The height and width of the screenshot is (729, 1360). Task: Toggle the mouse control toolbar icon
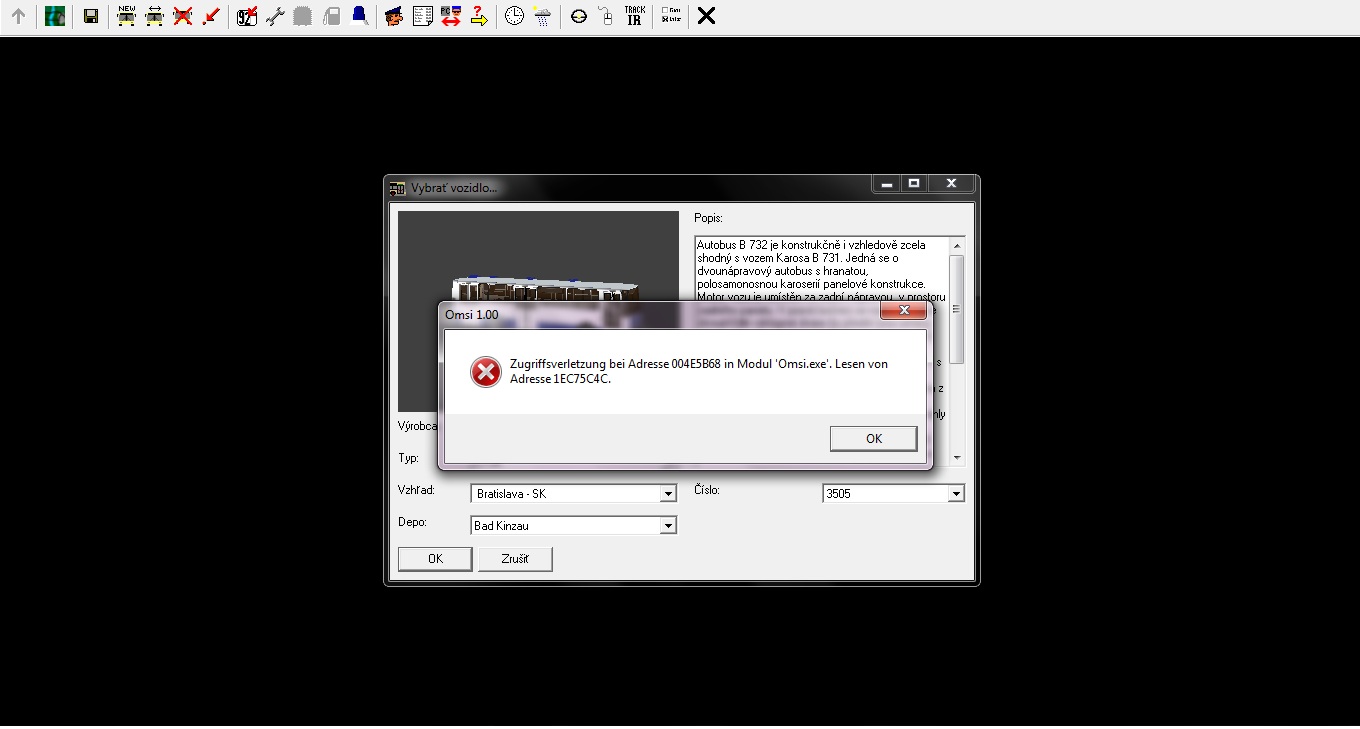[x=606, y=16]
